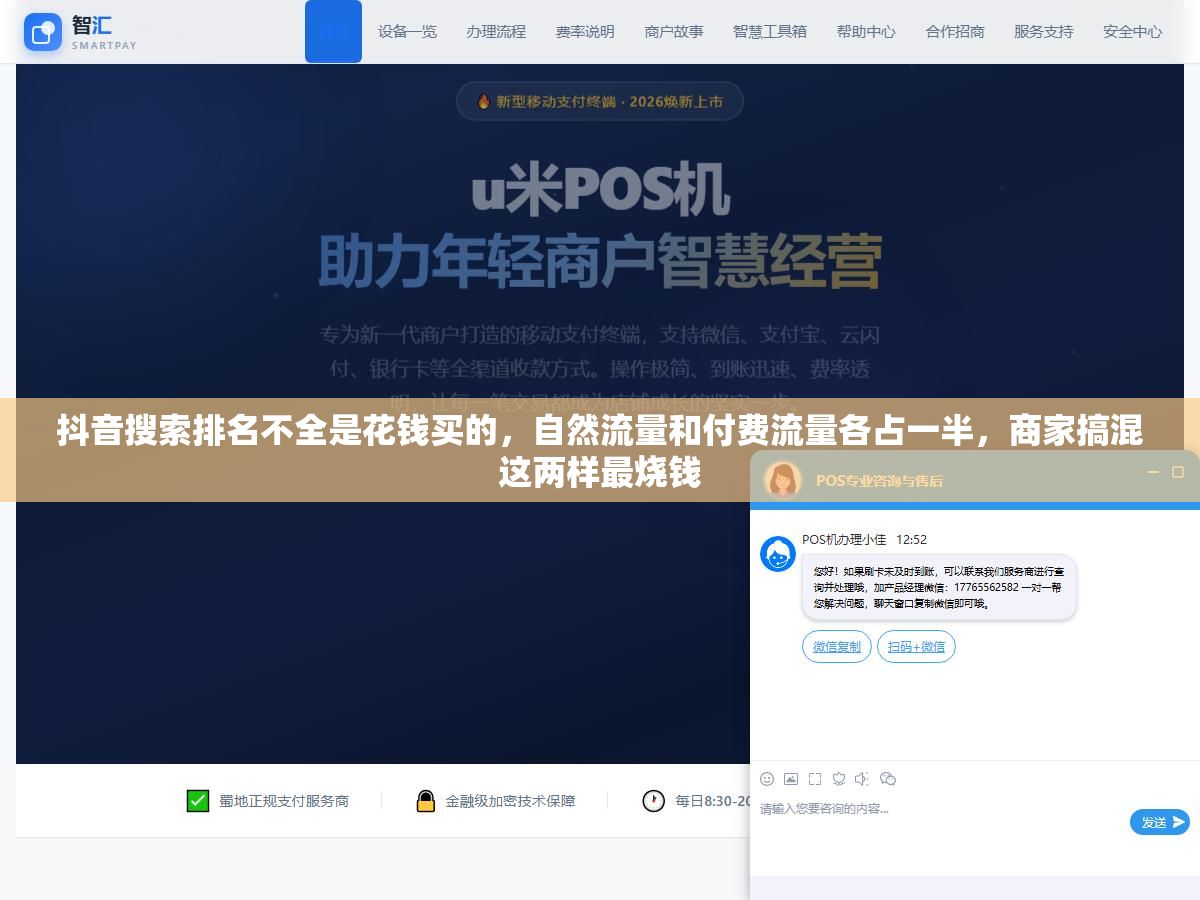Click the u米POS机 headline
This screenshot has width=1200, height=900.
600,188
